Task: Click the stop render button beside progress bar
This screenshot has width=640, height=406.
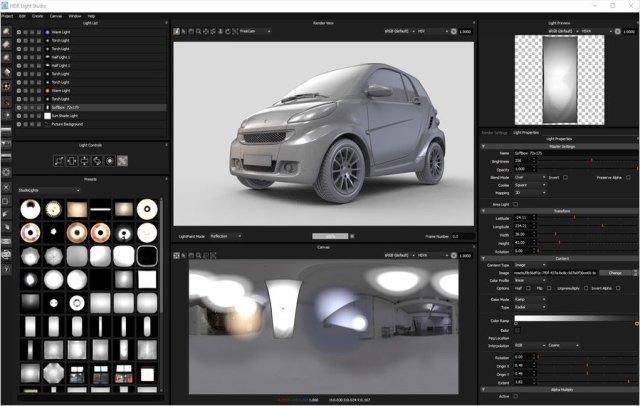Action: [x=351, y=236]
